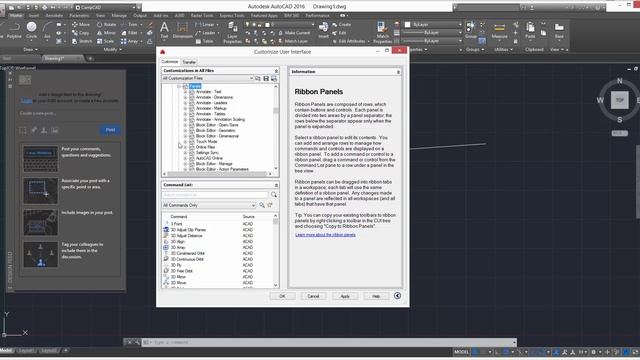Click the Match Layer button
This screenshot has width=640, height=360.
pyautogui.click(x=293, y=41)
